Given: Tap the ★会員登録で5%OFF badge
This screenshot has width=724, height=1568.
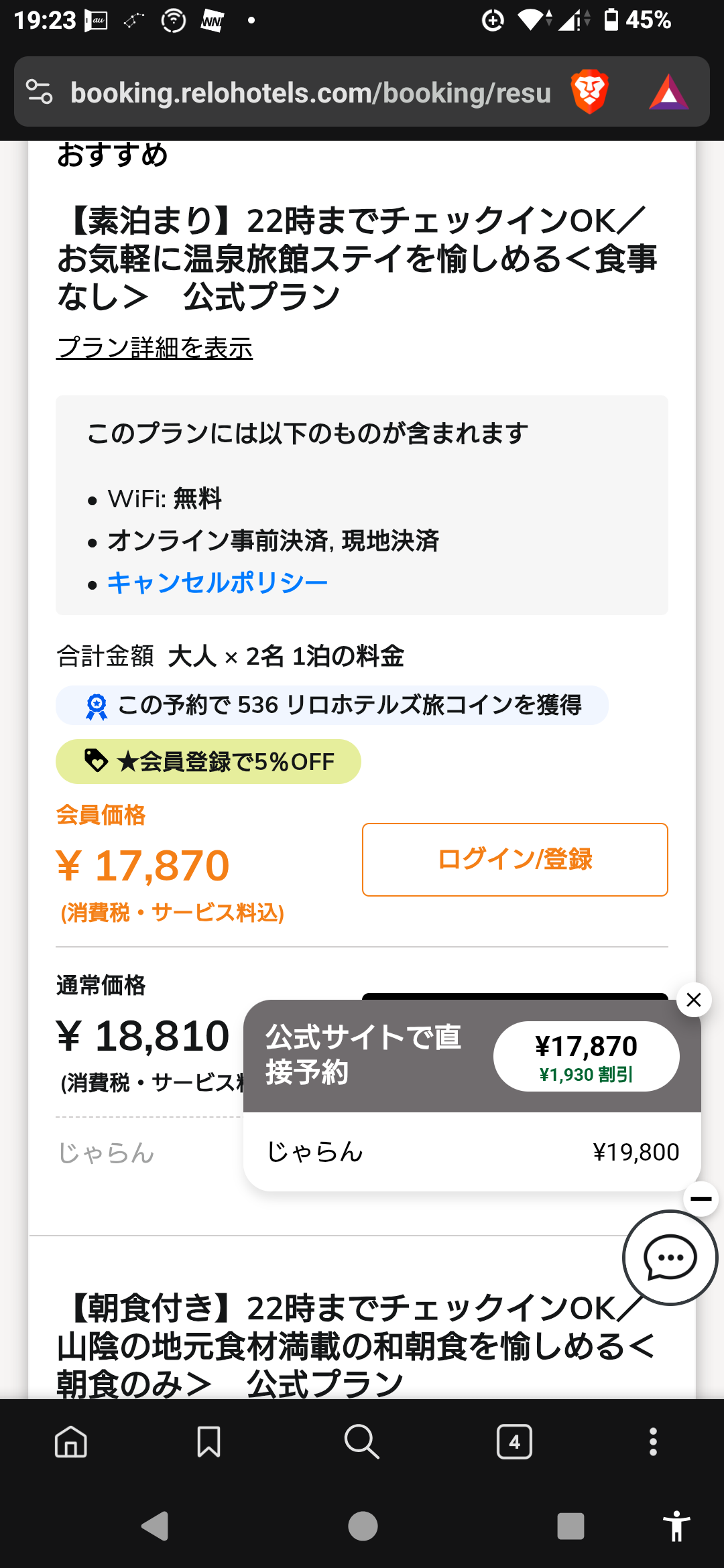Looking at the screenshot, I should pos(208,762).
